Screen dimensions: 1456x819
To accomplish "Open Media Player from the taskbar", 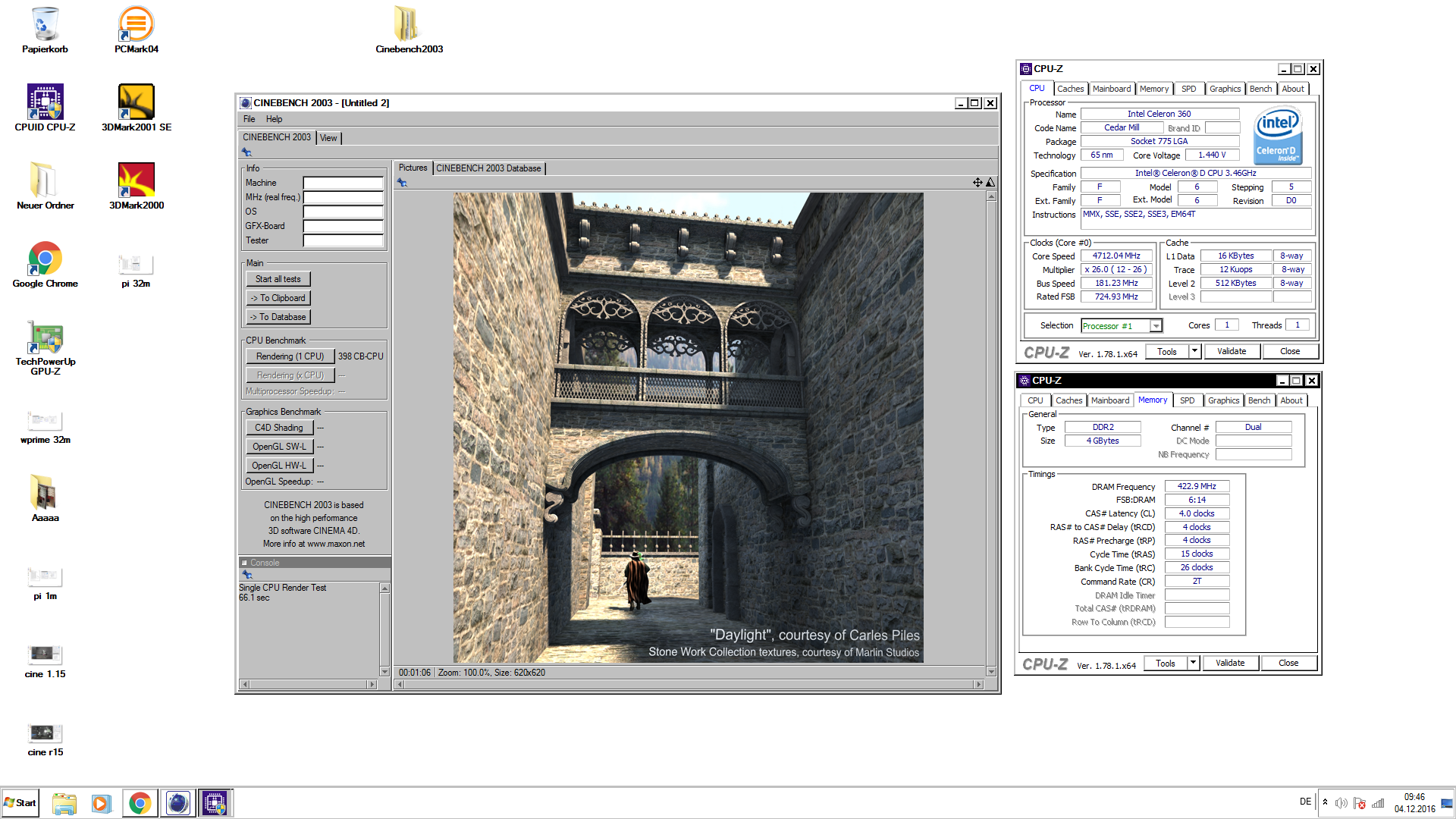I will pyautogui.click(x=101, y=803).
